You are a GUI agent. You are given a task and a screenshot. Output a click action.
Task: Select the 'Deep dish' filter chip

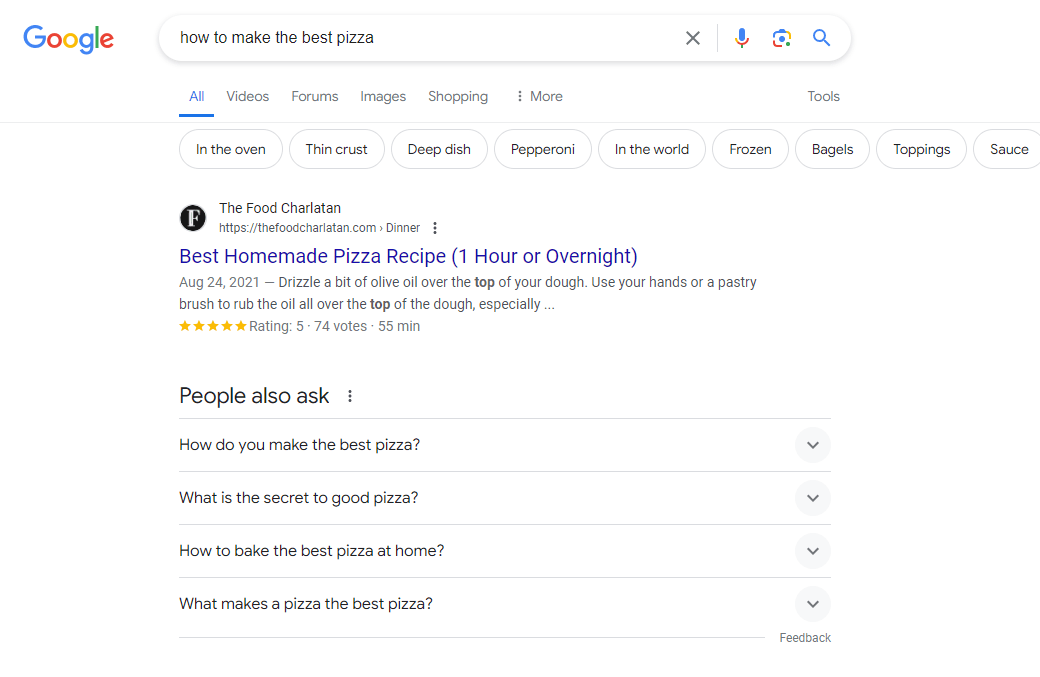(x=439, y=149)
